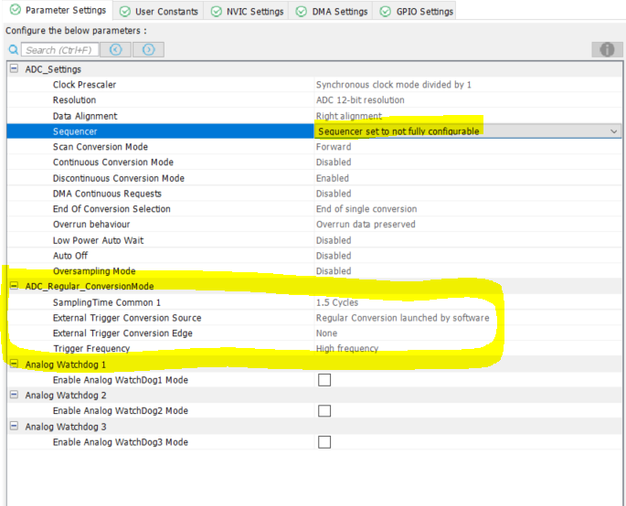
Task: Click Scan Conversion value 'Forward'
Action: click(x=334, y=147)
